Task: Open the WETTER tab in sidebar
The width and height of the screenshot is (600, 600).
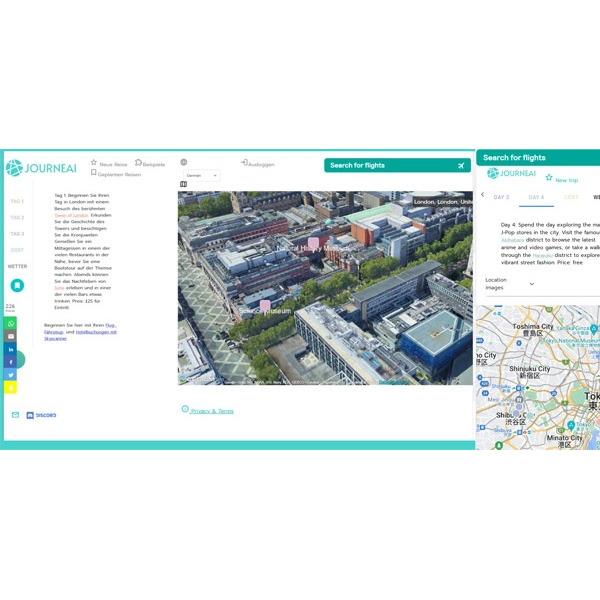Action: (x=17, y=267)
